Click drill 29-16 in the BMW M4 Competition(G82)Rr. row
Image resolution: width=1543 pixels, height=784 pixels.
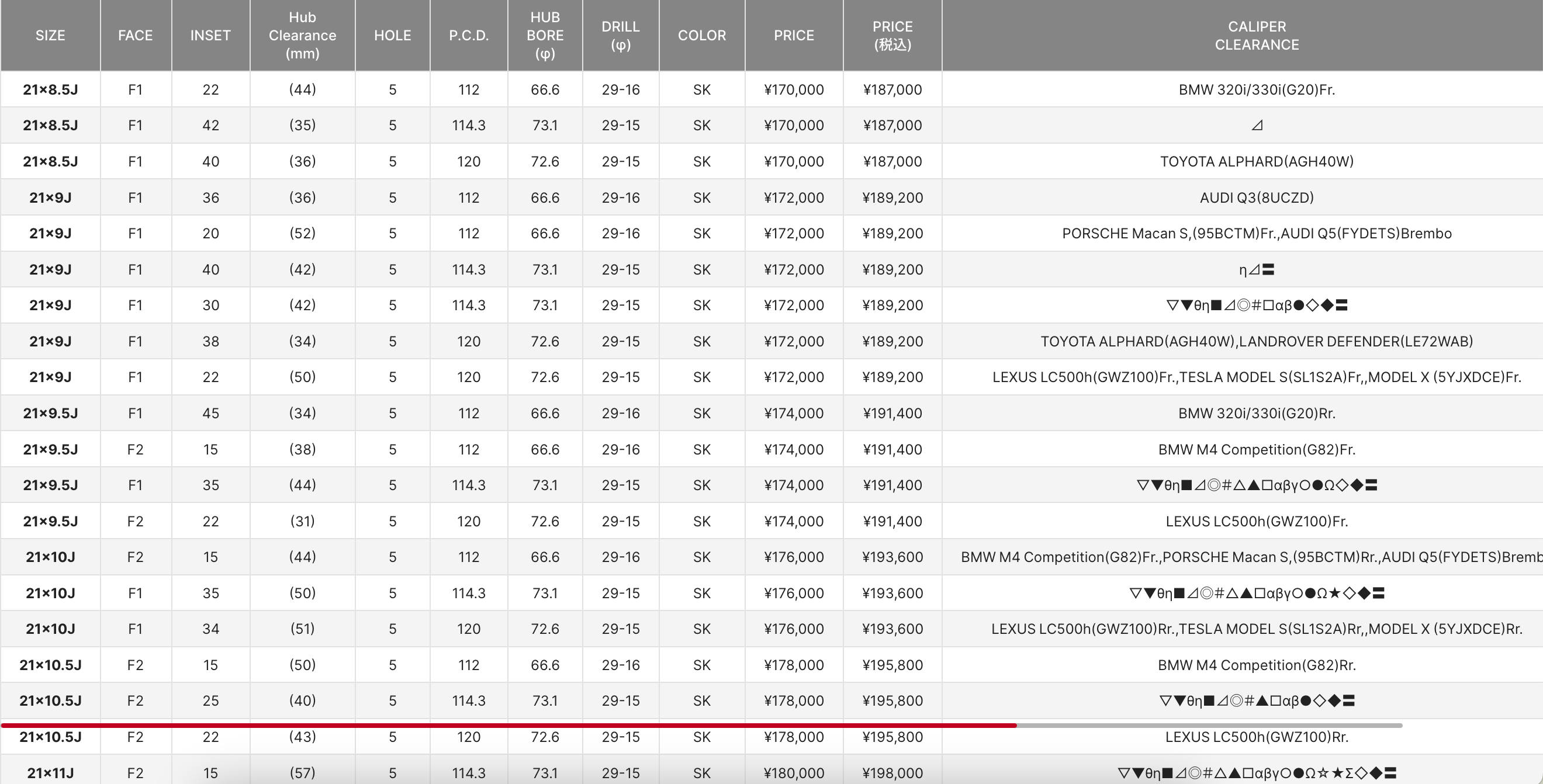(621, 665)
